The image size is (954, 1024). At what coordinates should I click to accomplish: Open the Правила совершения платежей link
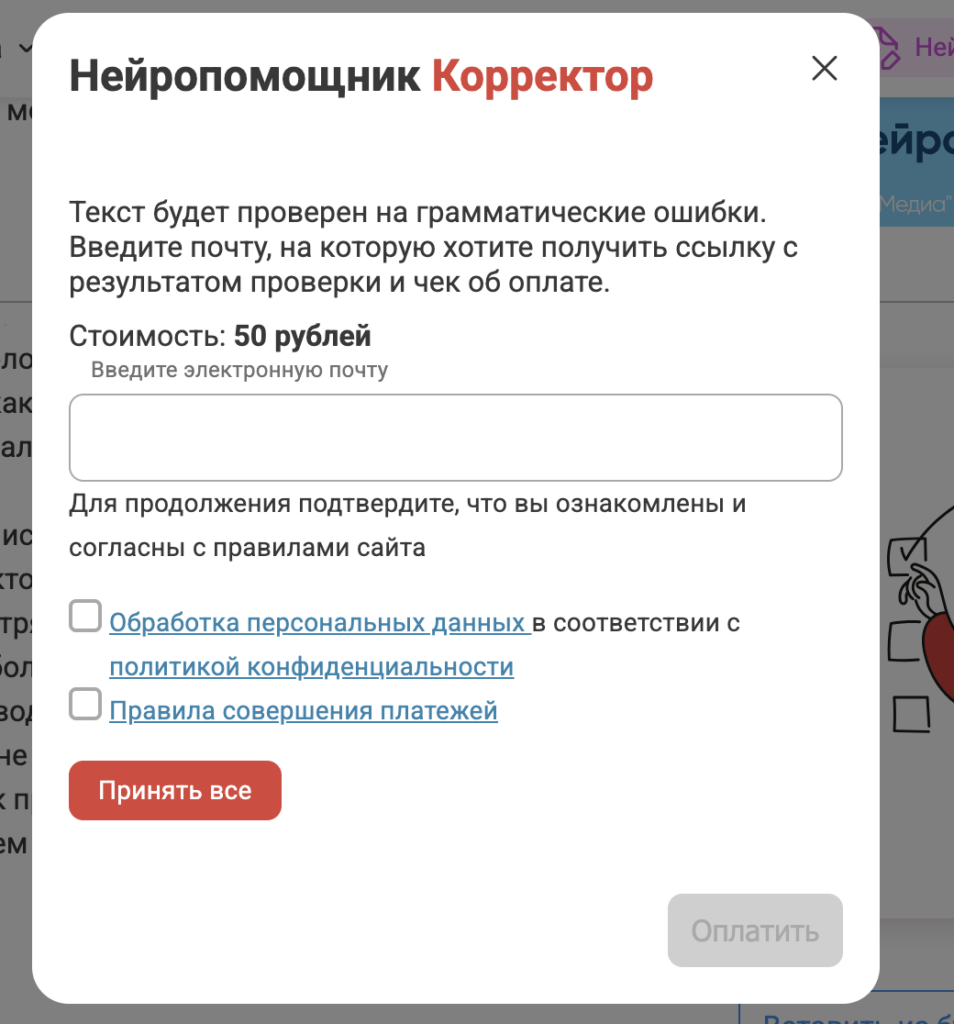[303, 711]
